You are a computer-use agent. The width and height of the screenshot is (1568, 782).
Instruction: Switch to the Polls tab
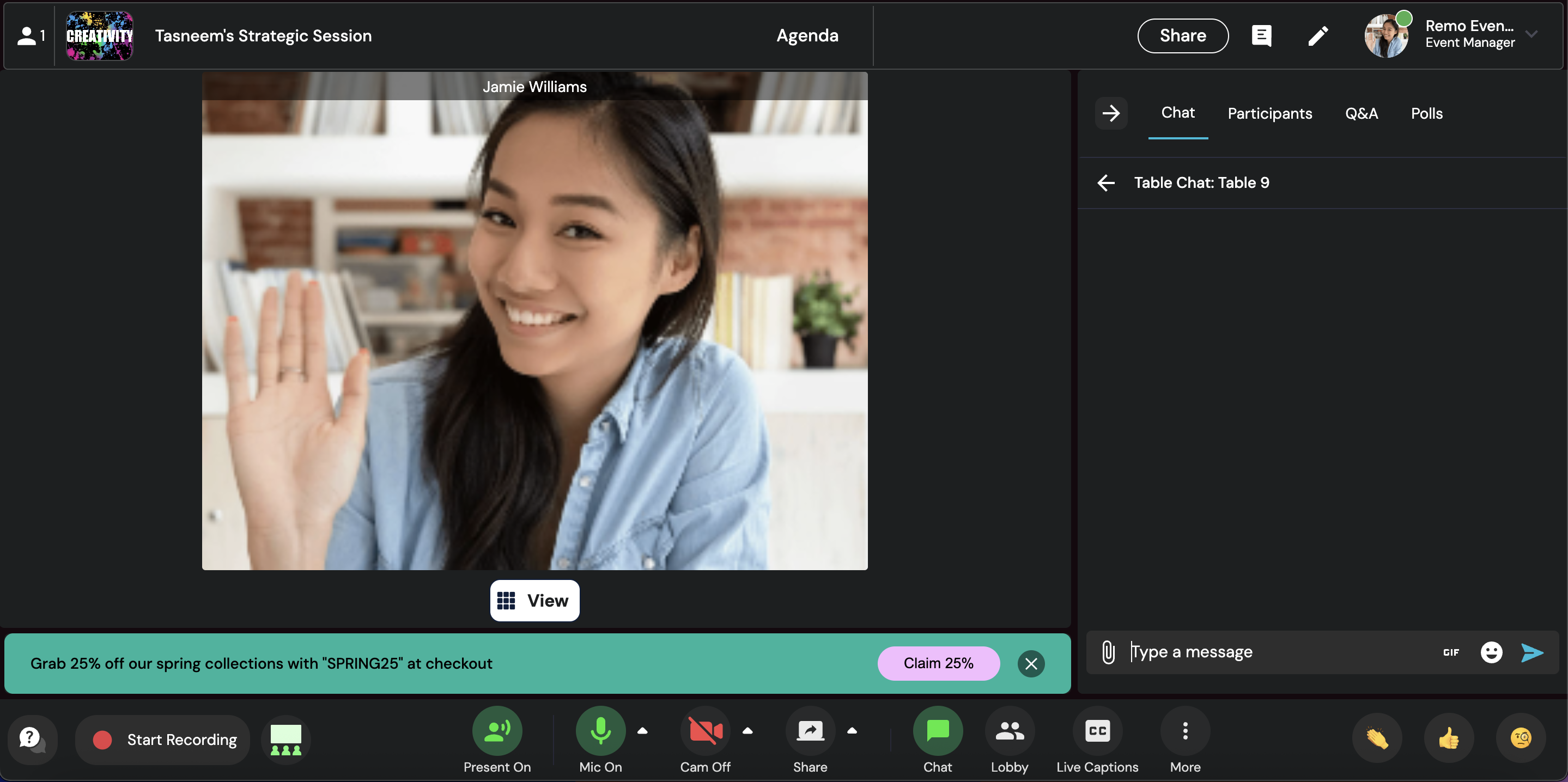(1427, 114)
